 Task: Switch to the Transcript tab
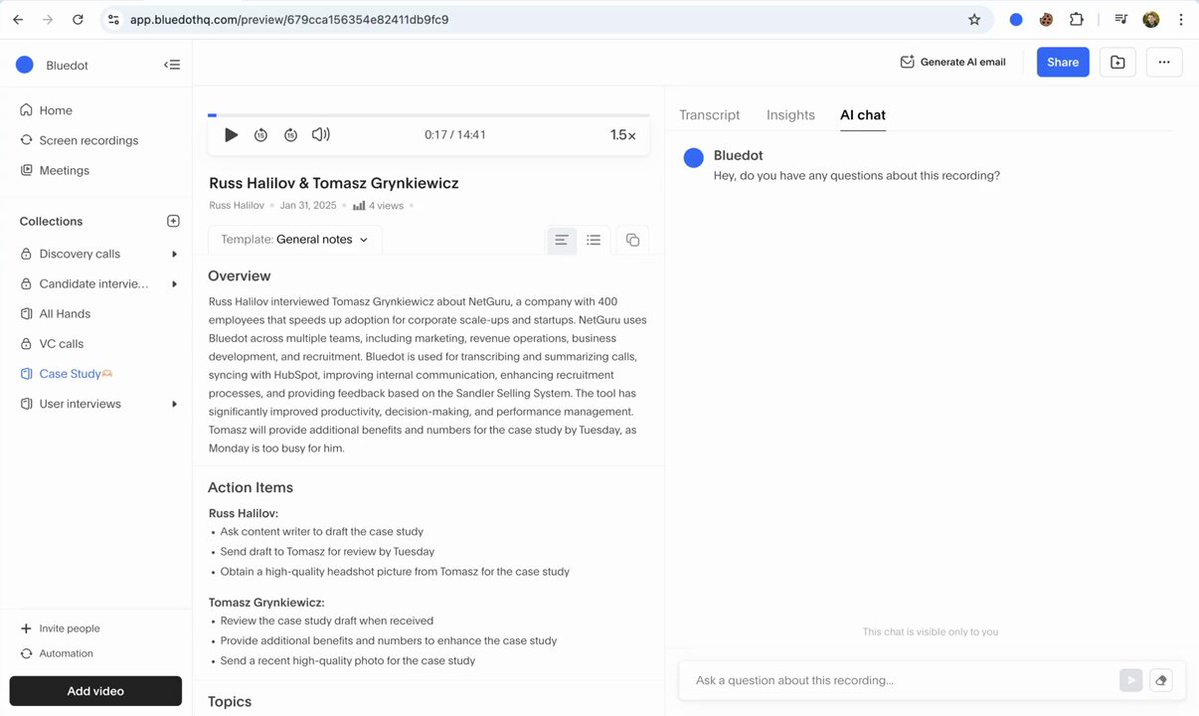[710, 115]
